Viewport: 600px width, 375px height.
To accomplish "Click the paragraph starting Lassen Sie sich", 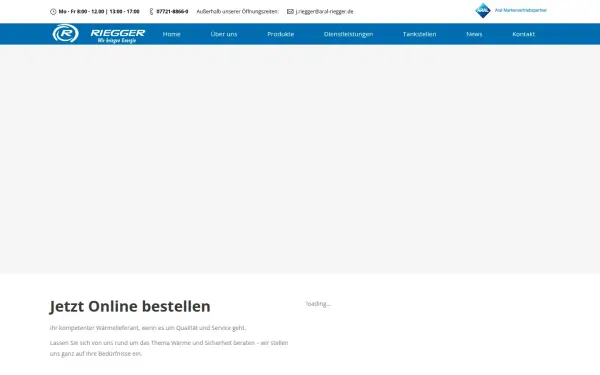I will [169, 348].
